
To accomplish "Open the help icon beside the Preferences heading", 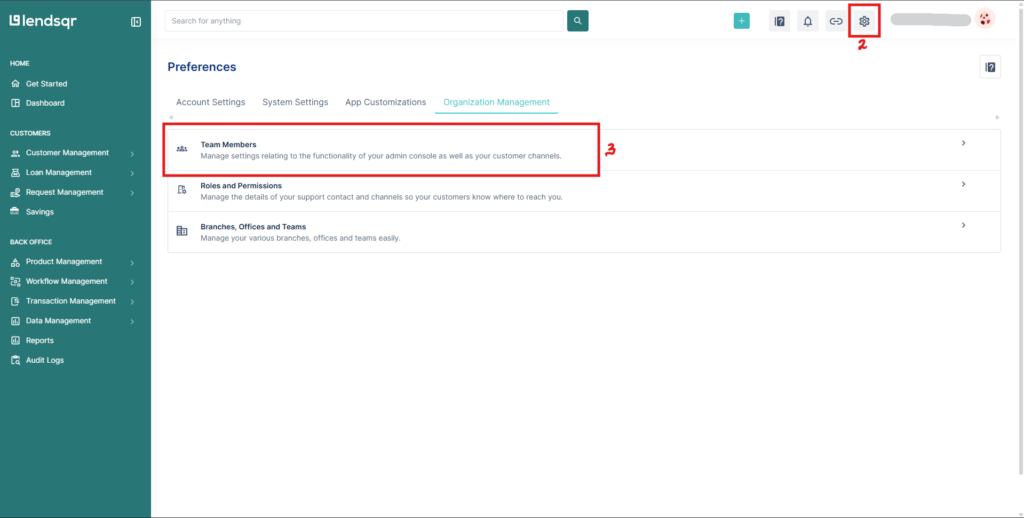I will tap(990, 67).
